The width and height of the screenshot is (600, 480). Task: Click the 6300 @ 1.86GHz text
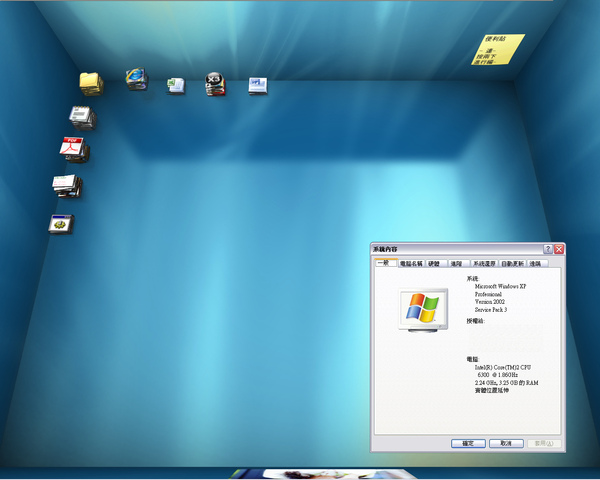click(498, 375)
